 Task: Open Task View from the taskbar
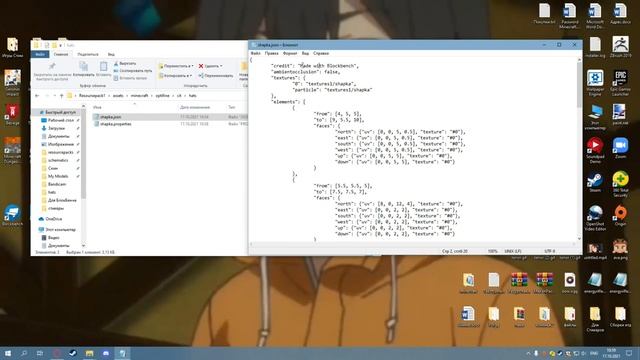coord(40,353)
